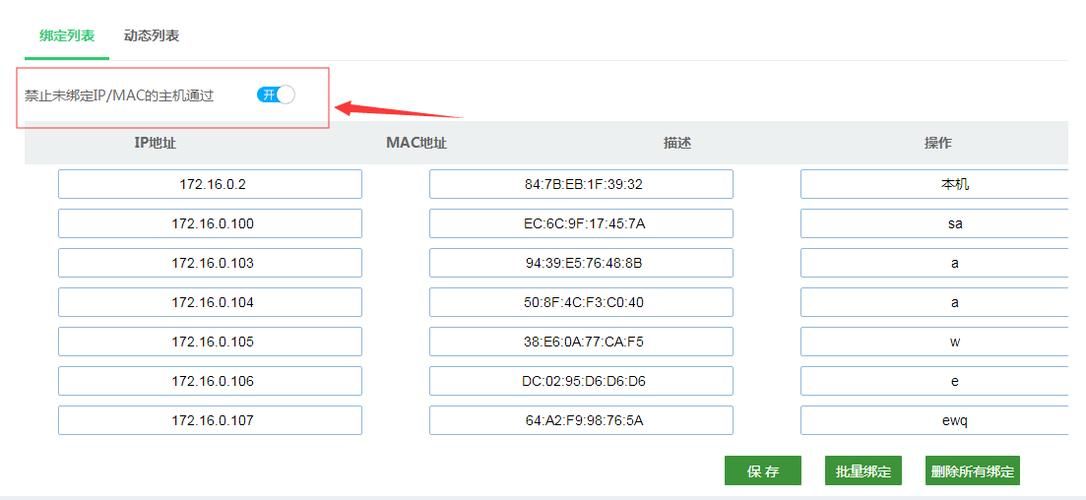Click the 批量绑定 button

tap(863, 471)
